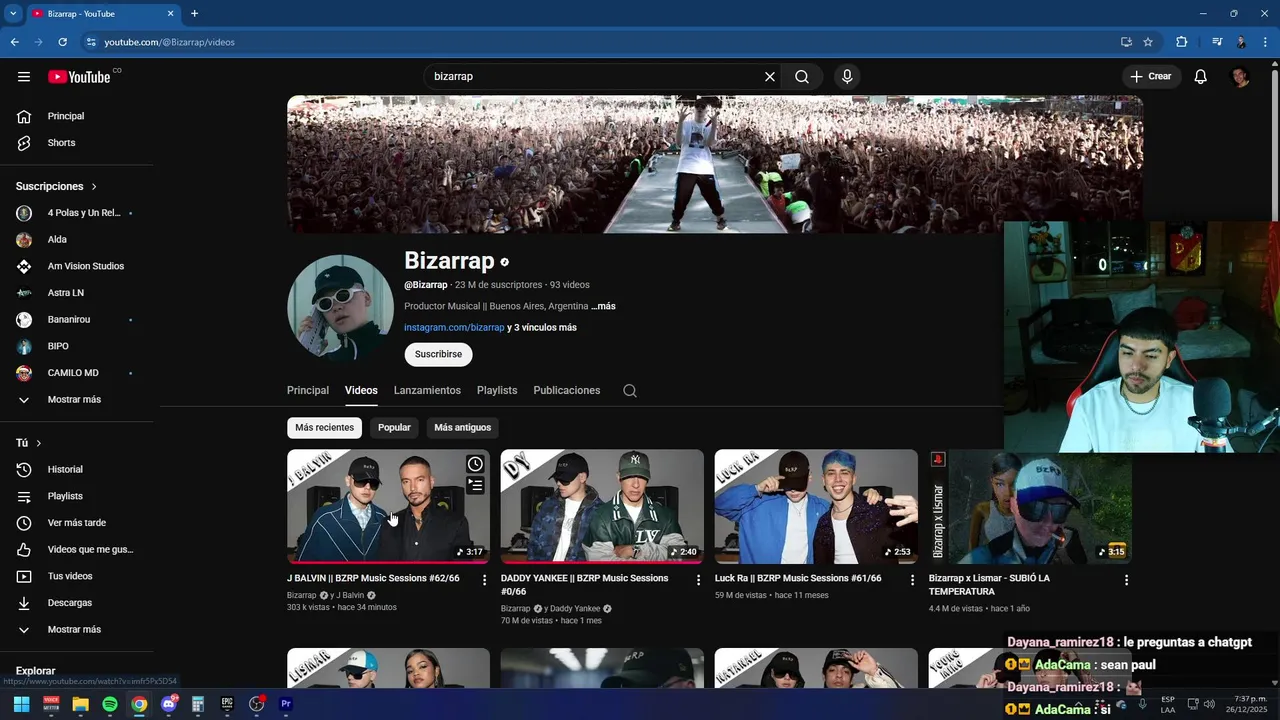Click the Suscribirse button
The width and height of the screenshot is (1280, 720).
[x=438, y=355]
